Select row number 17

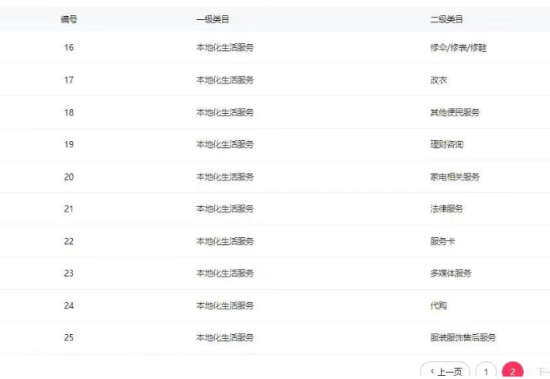[69, 80]
